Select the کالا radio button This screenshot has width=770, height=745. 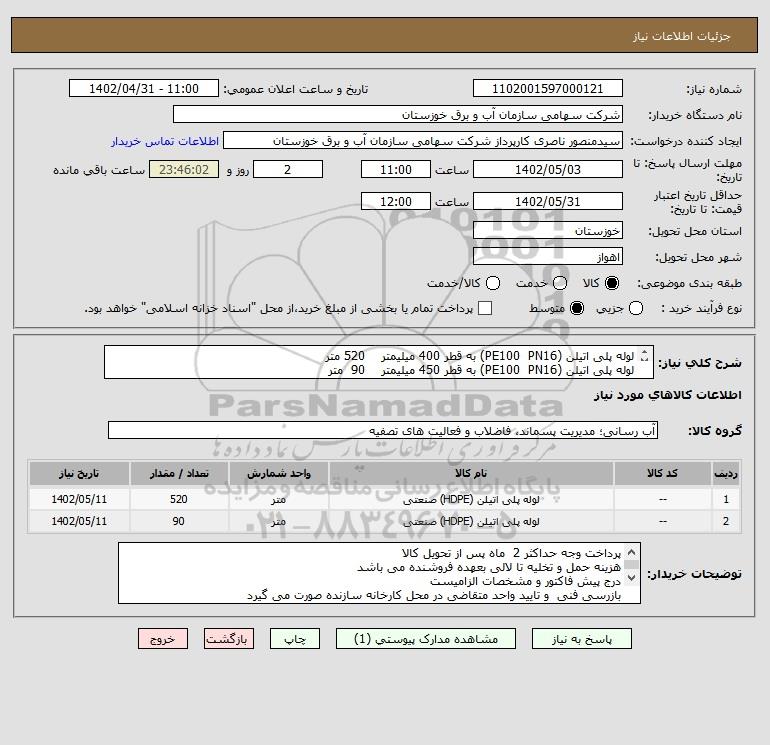coord(612,283)
